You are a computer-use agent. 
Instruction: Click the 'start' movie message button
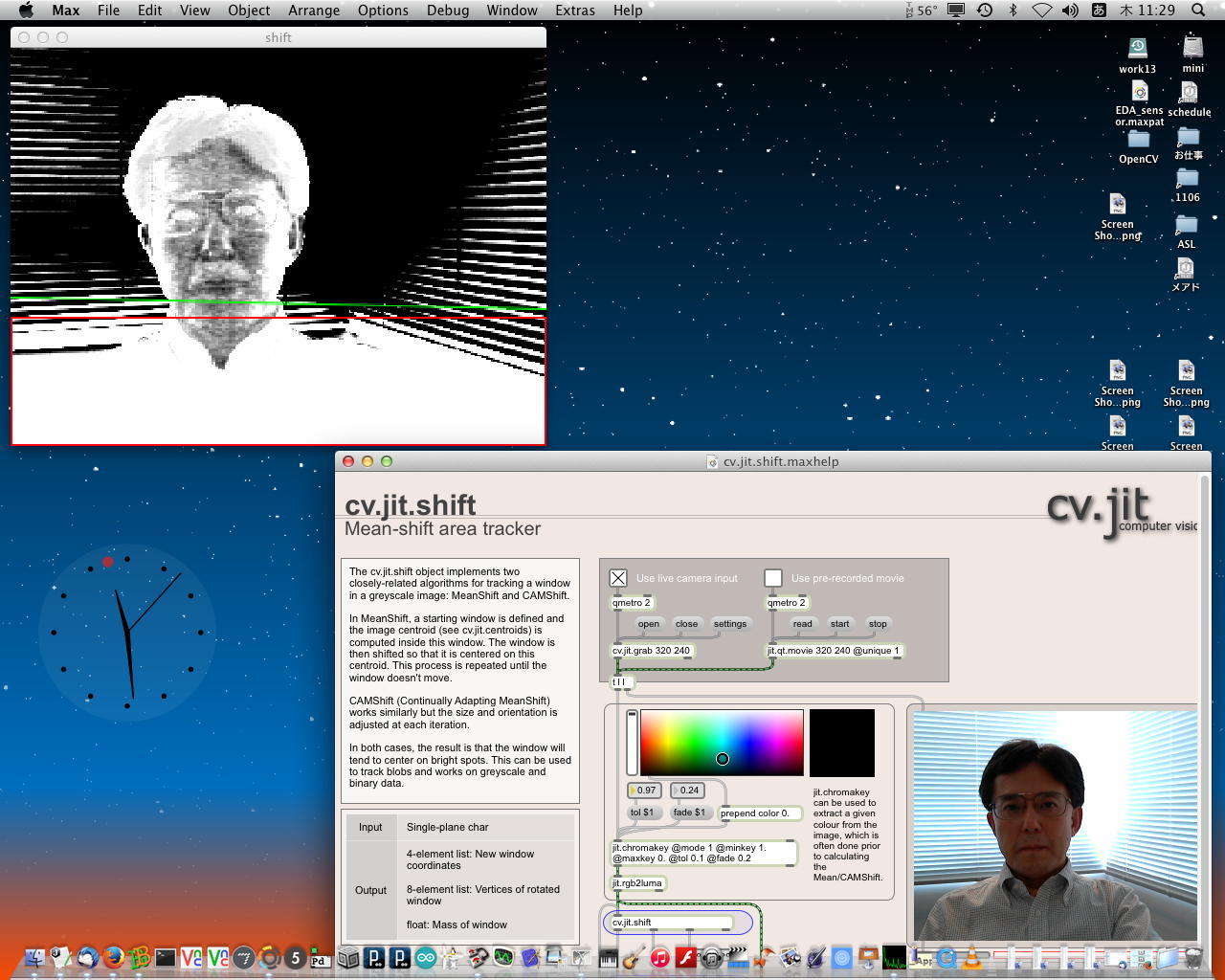tap(839, 624)
